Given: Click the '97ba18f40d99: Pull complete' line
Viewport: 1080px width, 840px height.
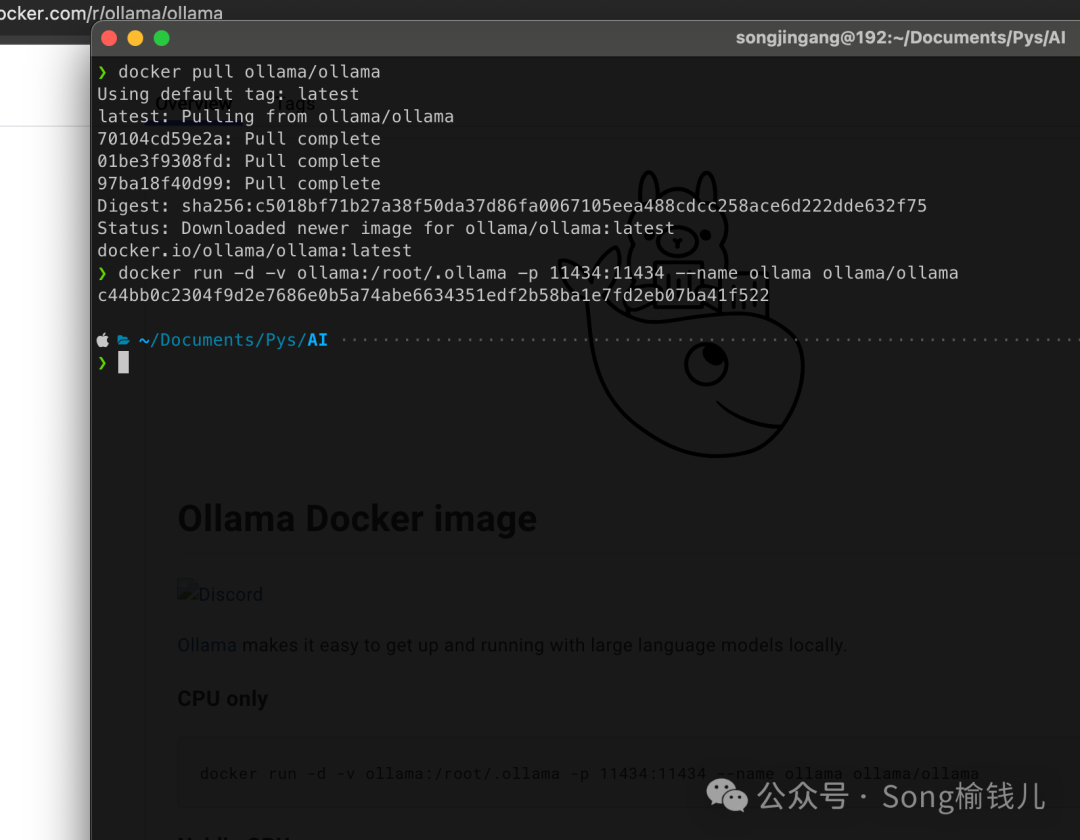Looking at the screenshot, I should click(x=238, y=184).
